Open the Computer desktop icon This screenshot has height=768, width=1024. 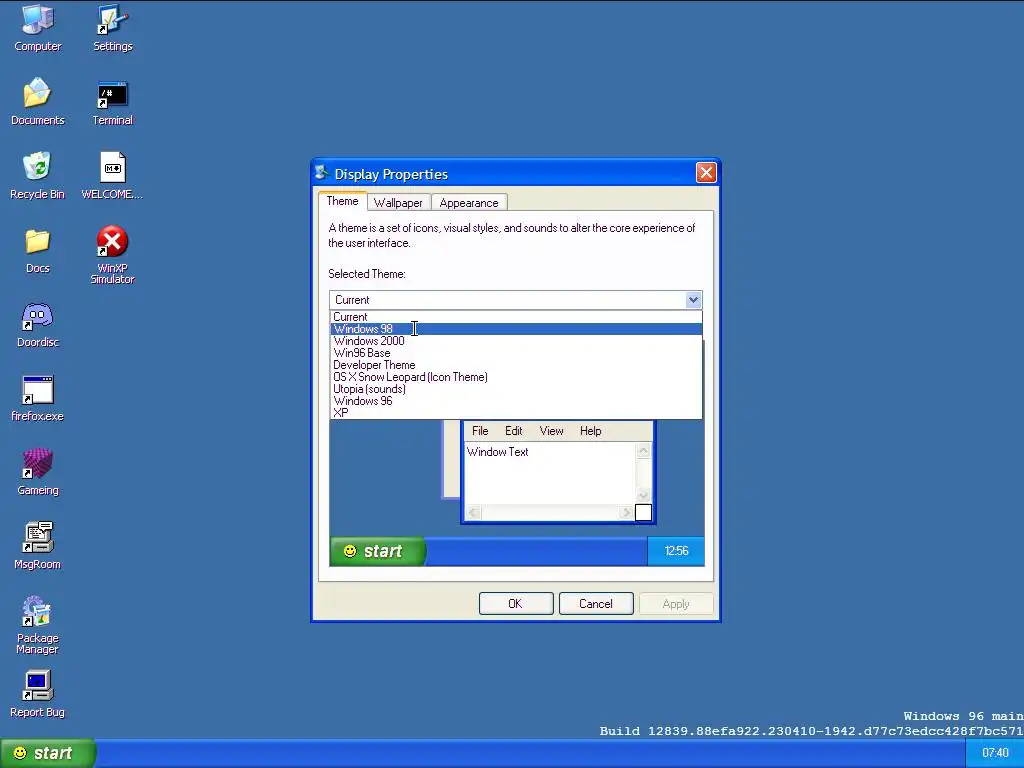click(38, 27)
